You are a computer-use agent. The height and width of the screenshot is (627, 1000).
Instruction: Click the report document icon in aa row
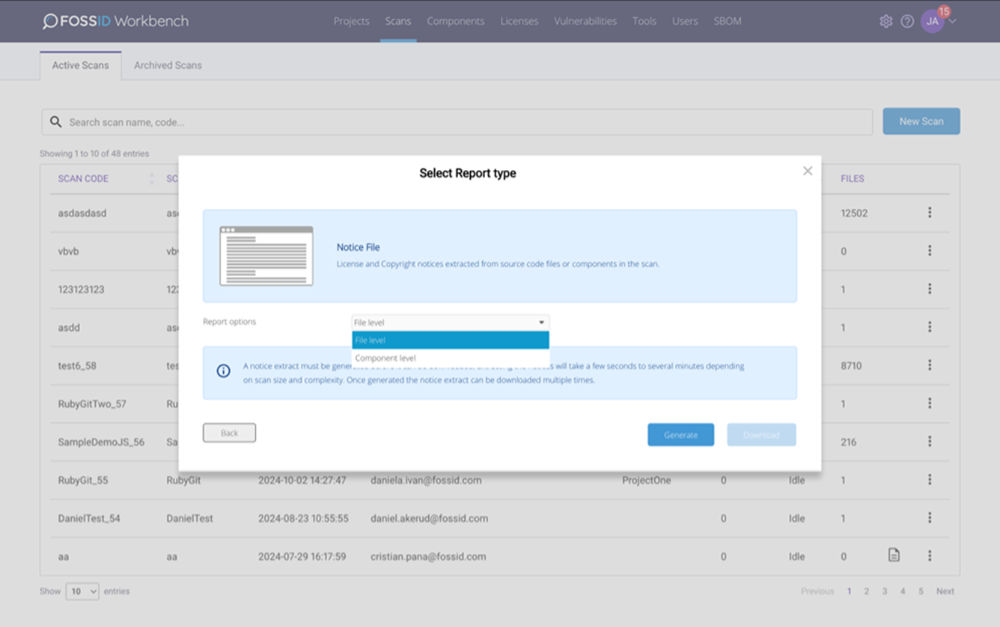[x=894, y=555]
